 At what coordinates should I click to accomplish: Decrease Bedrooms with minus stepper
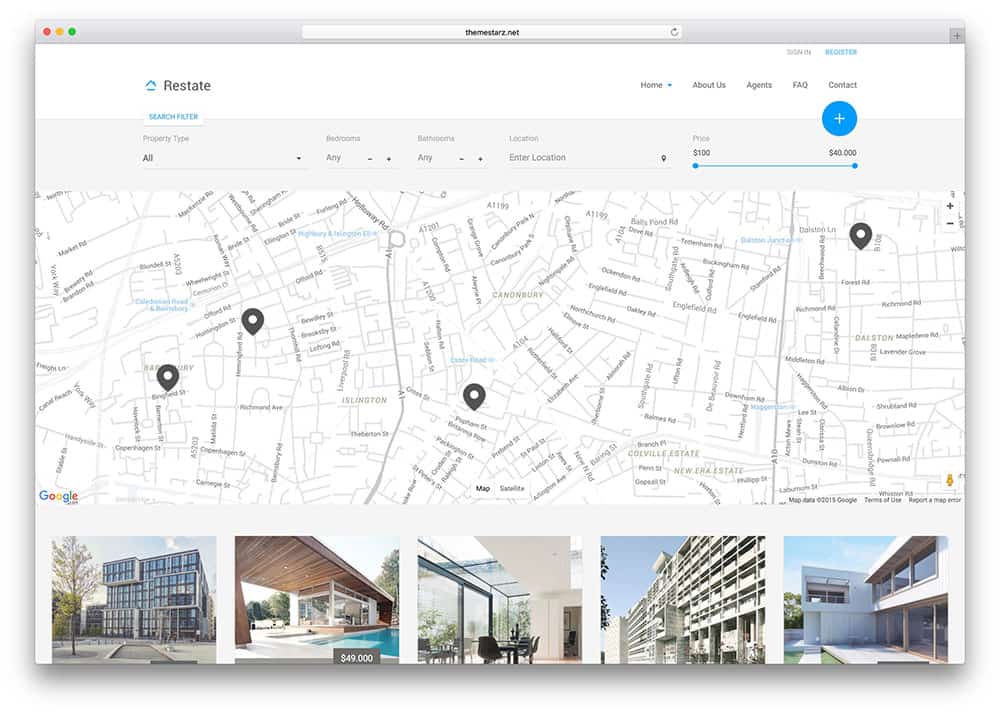[370, 159]
